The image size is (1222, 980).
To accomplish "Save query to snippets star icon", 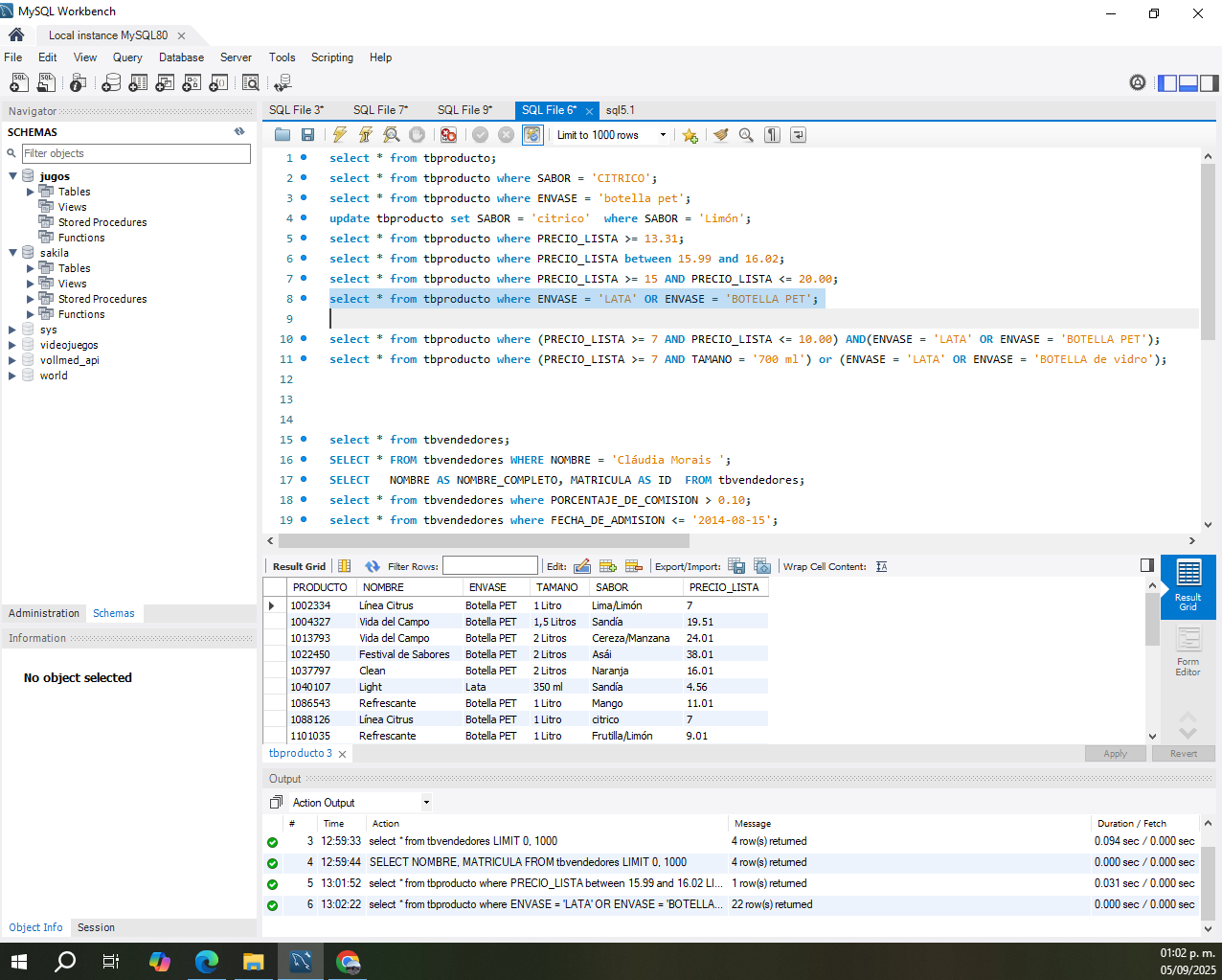I will pos(690,135).
